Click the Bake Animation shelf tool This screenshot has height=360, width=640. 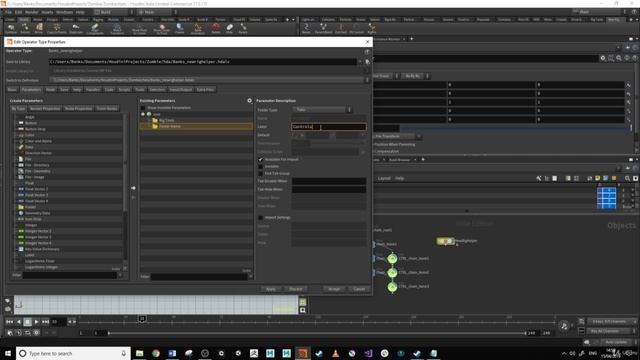(198, 29)
